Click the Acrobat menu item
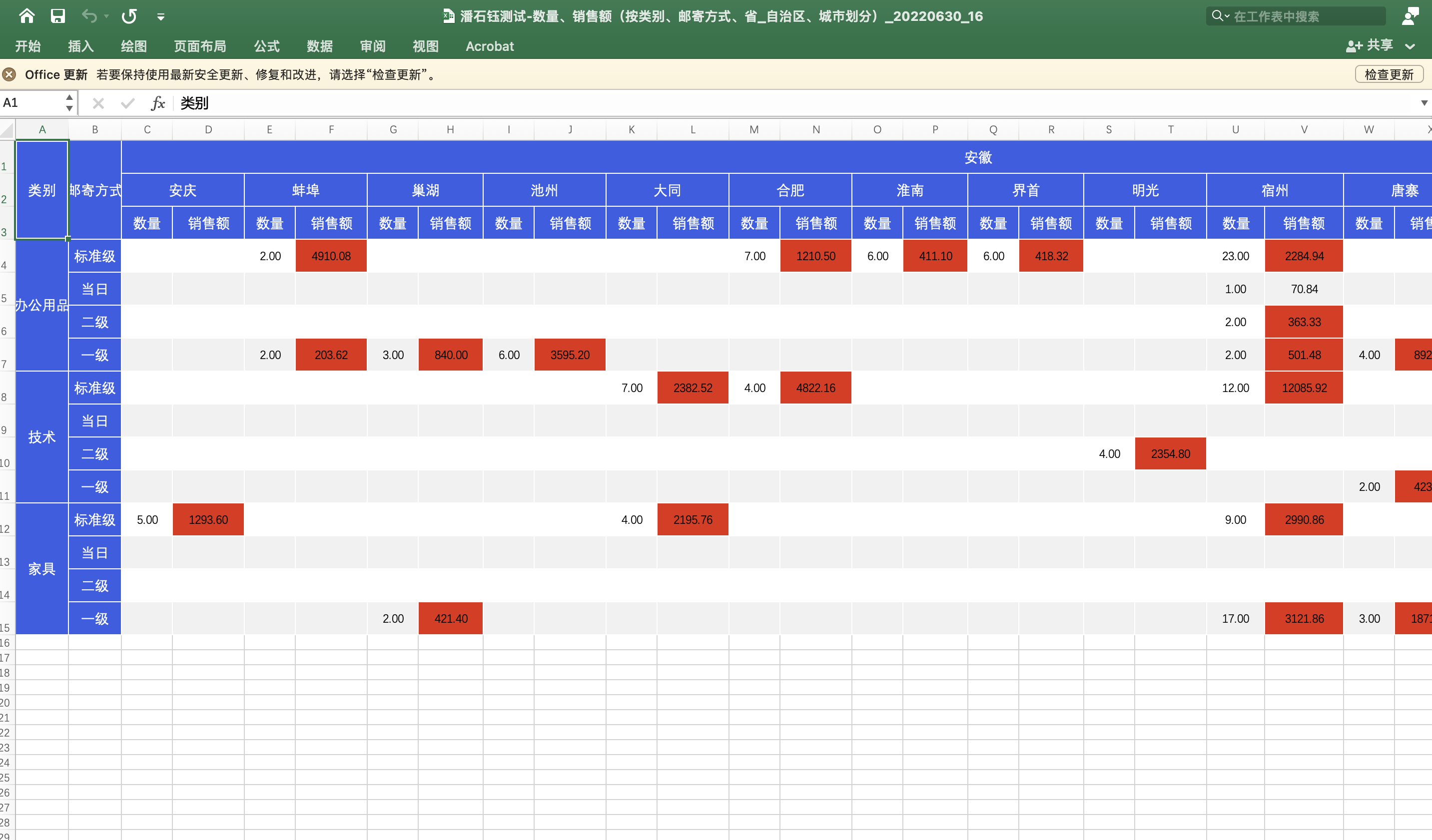 click(489, 46)
